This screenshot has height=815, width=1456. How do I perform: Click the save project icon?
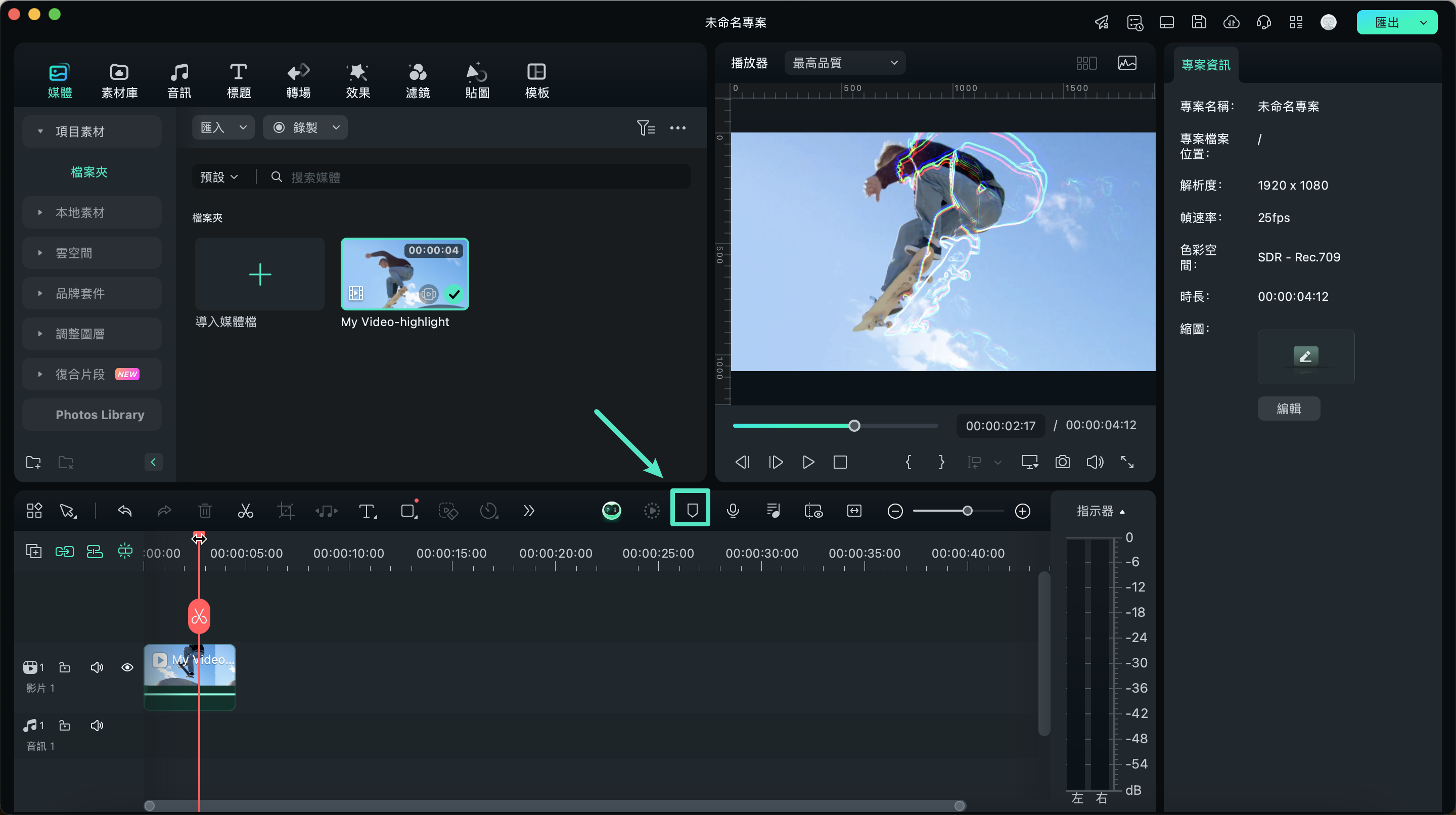point(1199,22)
